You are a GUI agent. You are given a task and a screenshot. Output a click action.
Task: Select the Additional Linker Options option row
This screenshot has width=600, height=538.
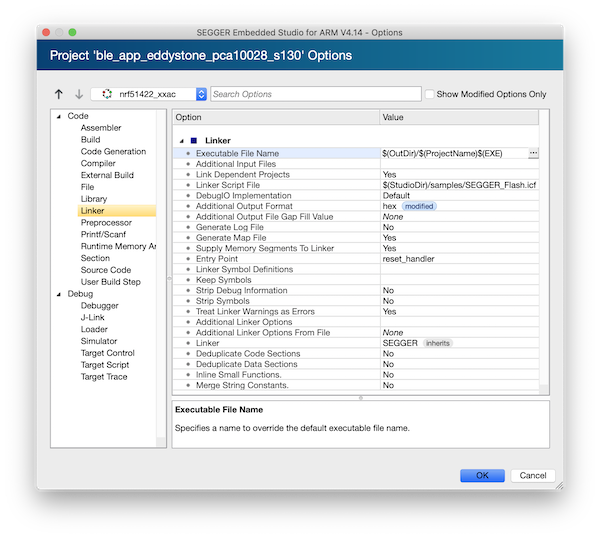coord(356,322)
